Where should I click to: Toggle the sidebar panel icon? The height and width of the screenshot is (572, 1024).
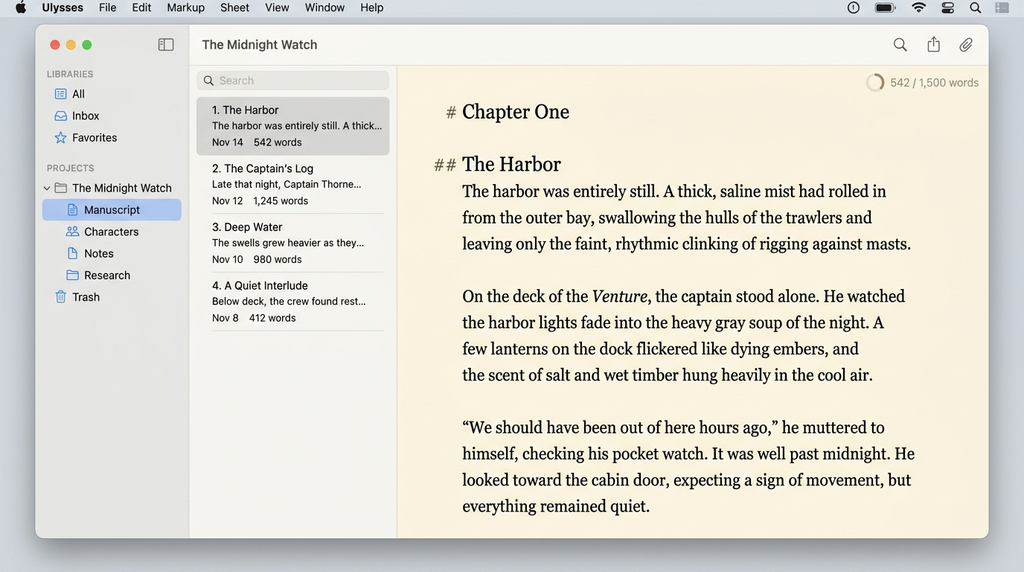tap(166, 44)
